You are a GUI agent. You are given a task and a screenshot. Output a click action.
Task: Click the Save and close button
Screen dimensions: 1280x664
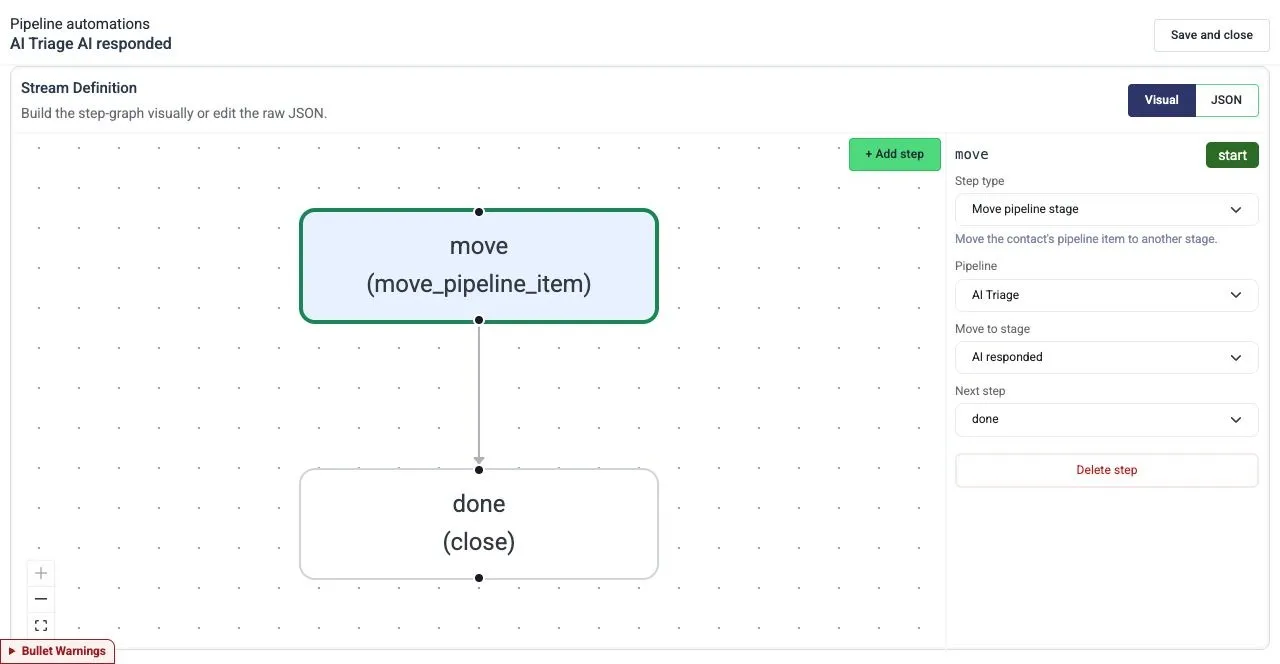[x=1212, y=35]
